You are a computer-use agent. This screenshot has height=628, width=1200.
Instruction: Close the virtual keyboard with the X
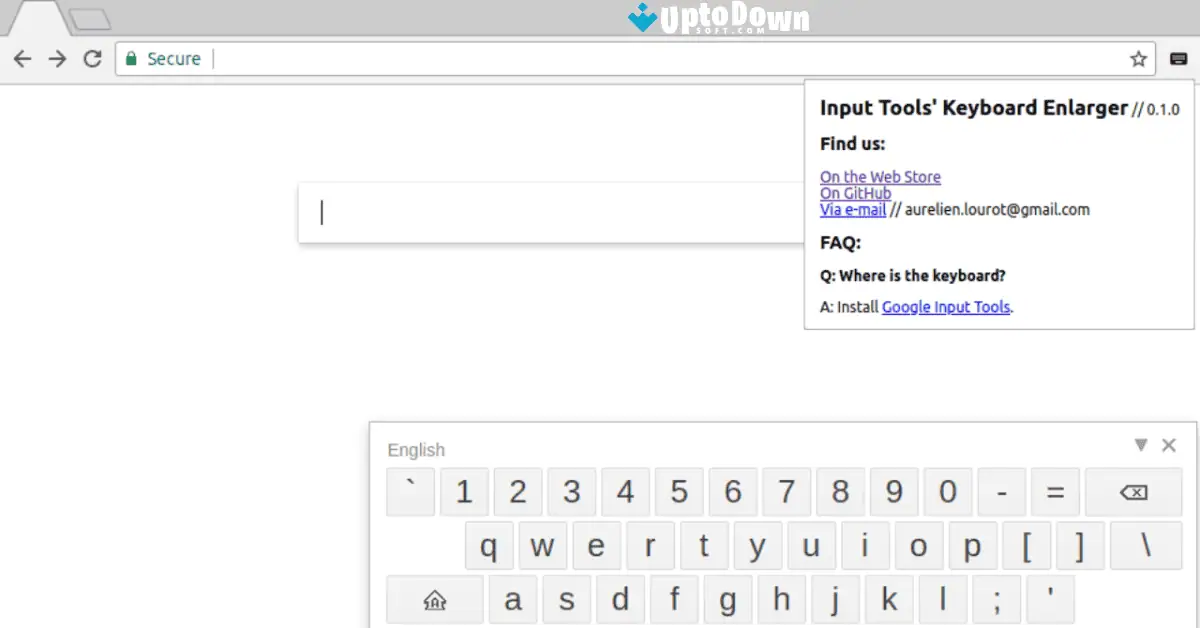[x=1168, y=445]
